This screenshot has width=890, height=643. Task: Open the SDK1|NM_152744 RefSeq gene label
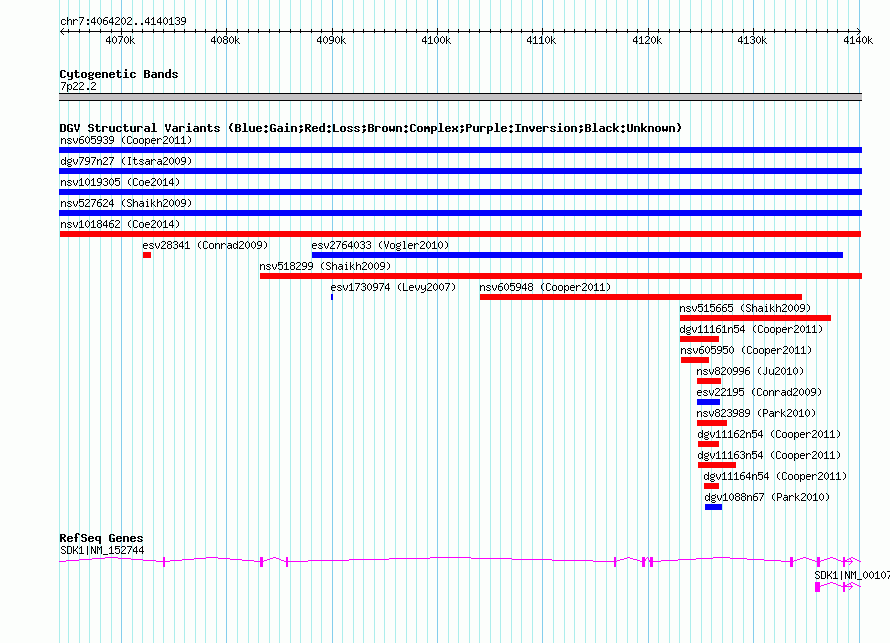coord(101,550)
